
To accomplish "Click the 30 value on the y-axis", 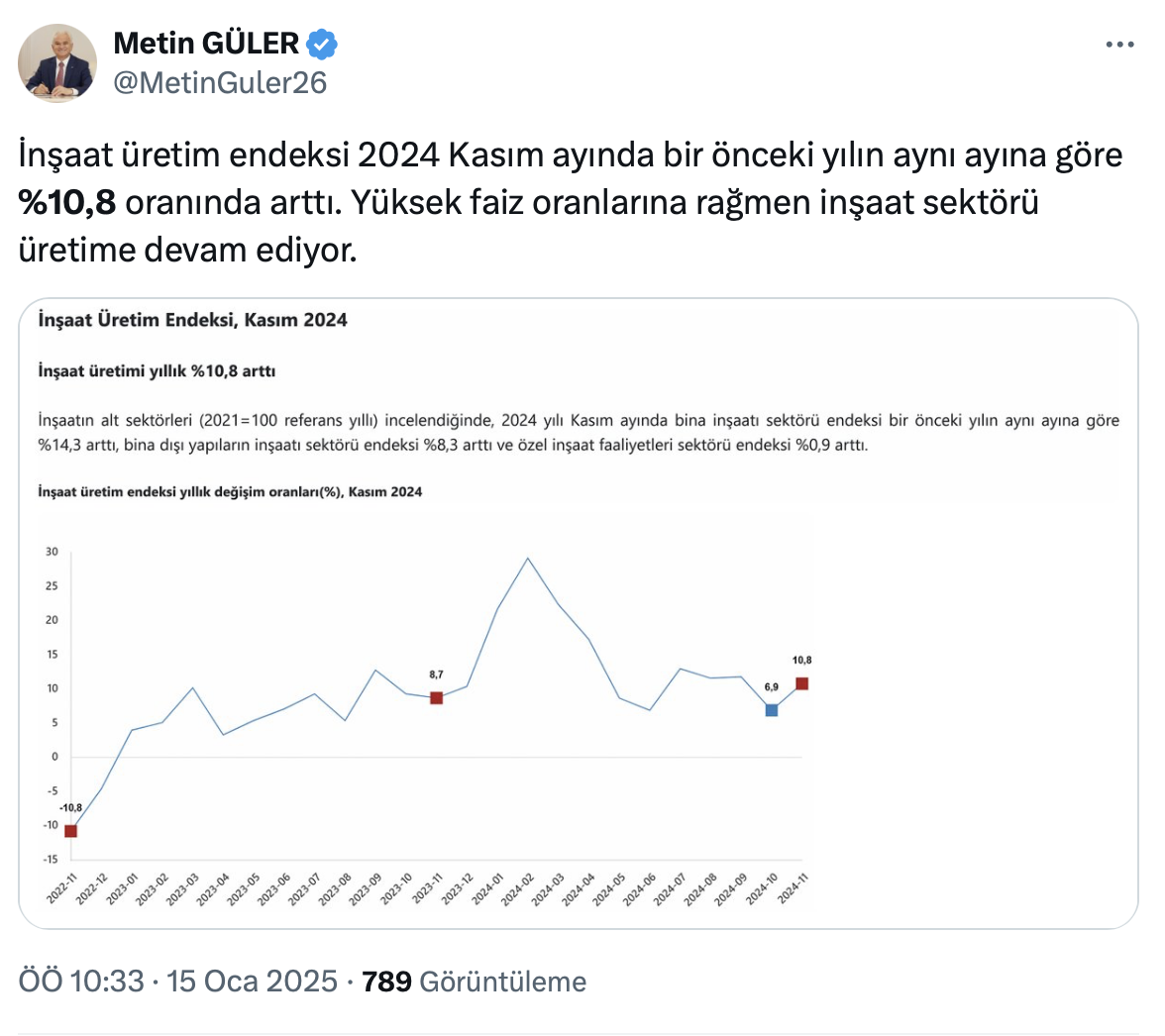I will click(x=53, y=553).
